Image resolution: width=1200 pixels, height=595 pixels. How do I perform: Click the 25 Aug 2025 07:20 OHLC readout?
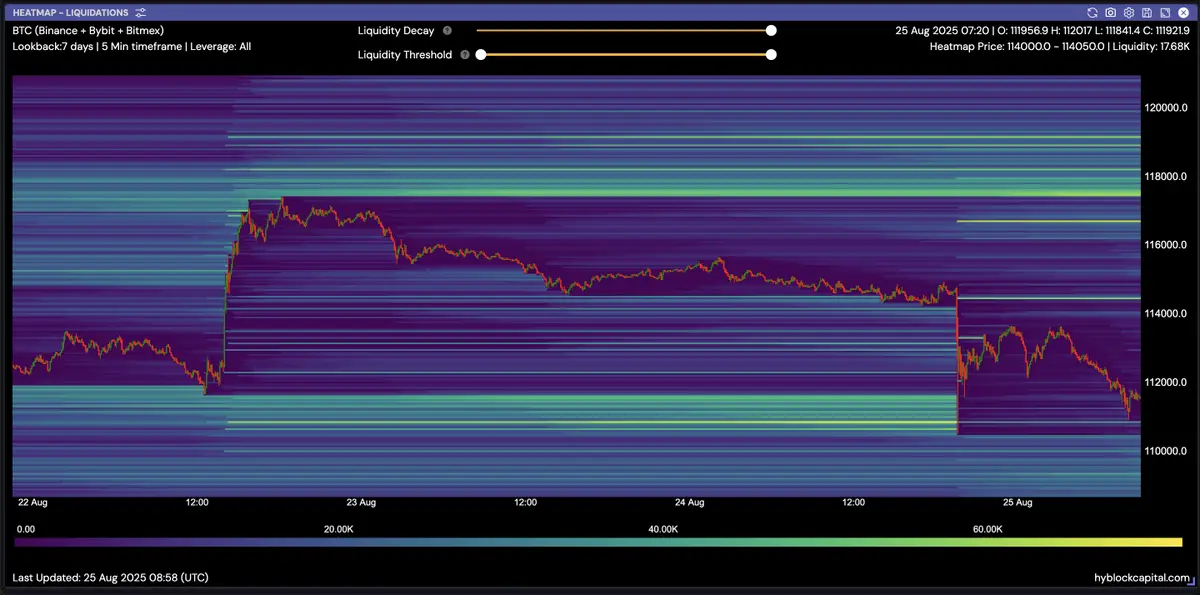1042,31
